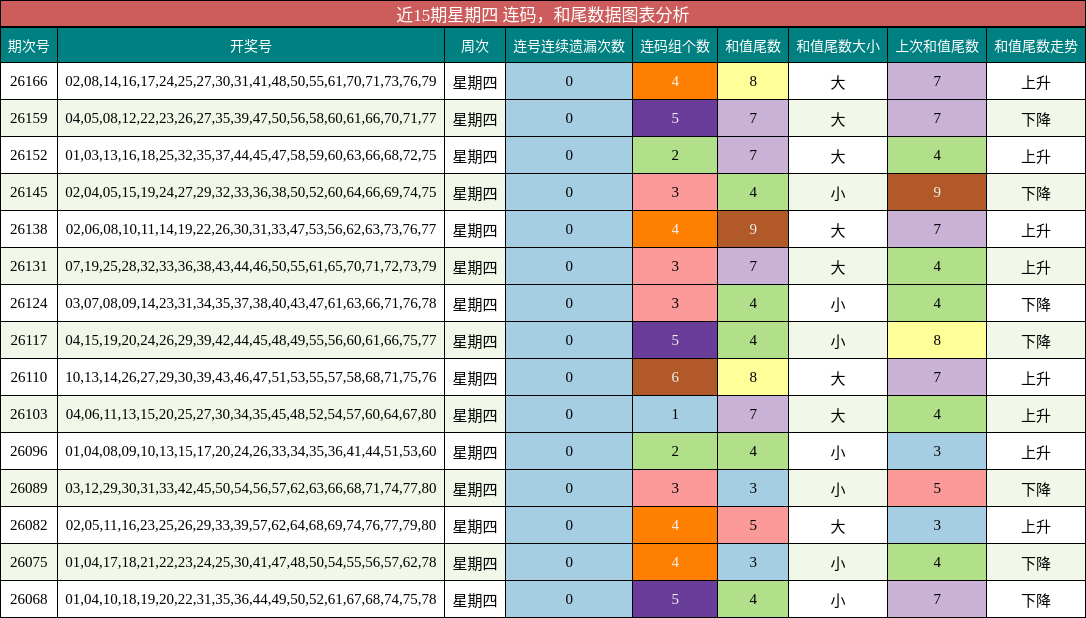Click draw numbers starting 10,13,14,26,27 for 26110
The height and width of the screenshot is (618, 1086).
coord(251,378)
